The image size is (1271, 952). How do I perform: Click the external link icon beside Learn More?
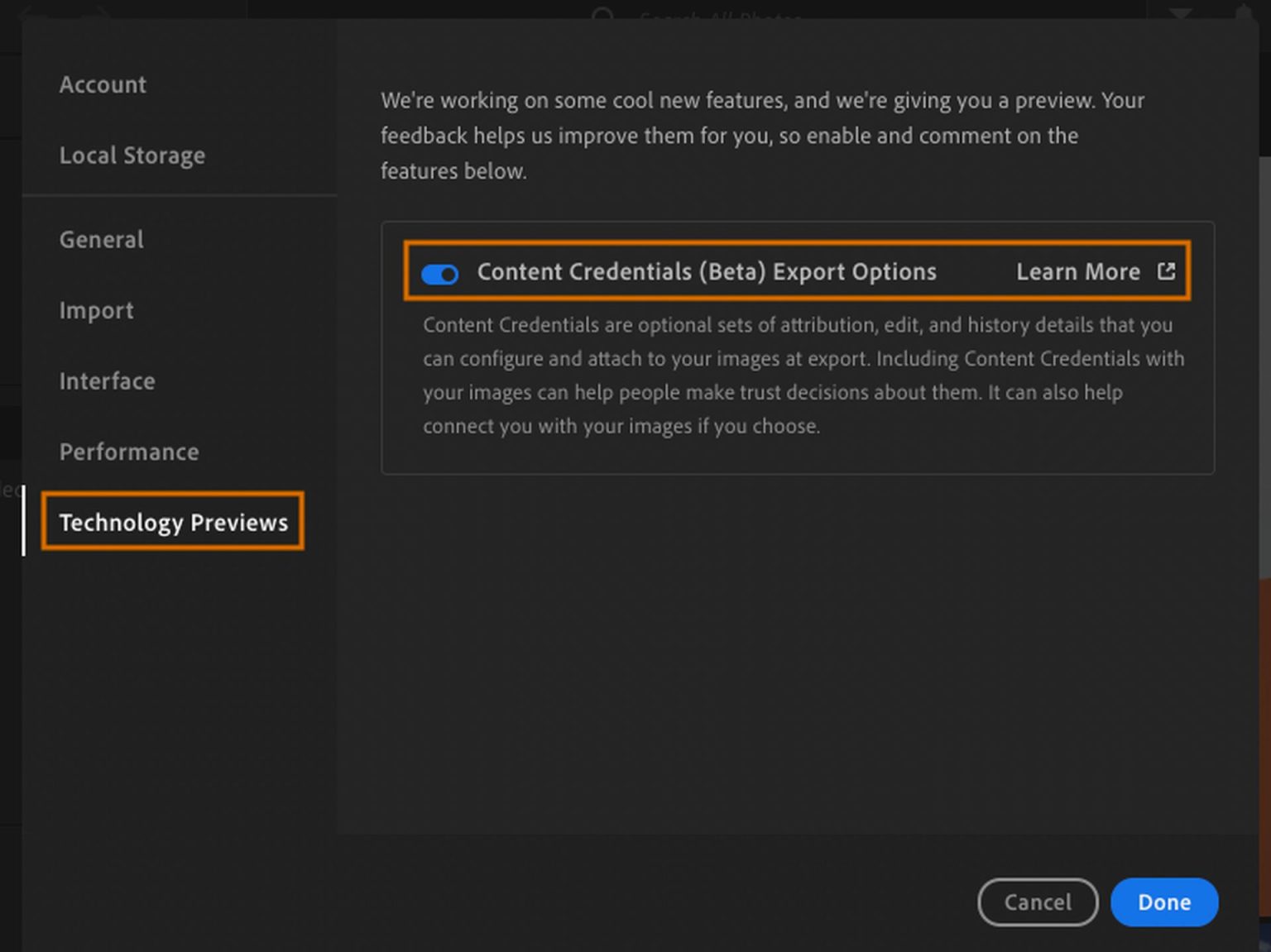(x=1165, y=270)
